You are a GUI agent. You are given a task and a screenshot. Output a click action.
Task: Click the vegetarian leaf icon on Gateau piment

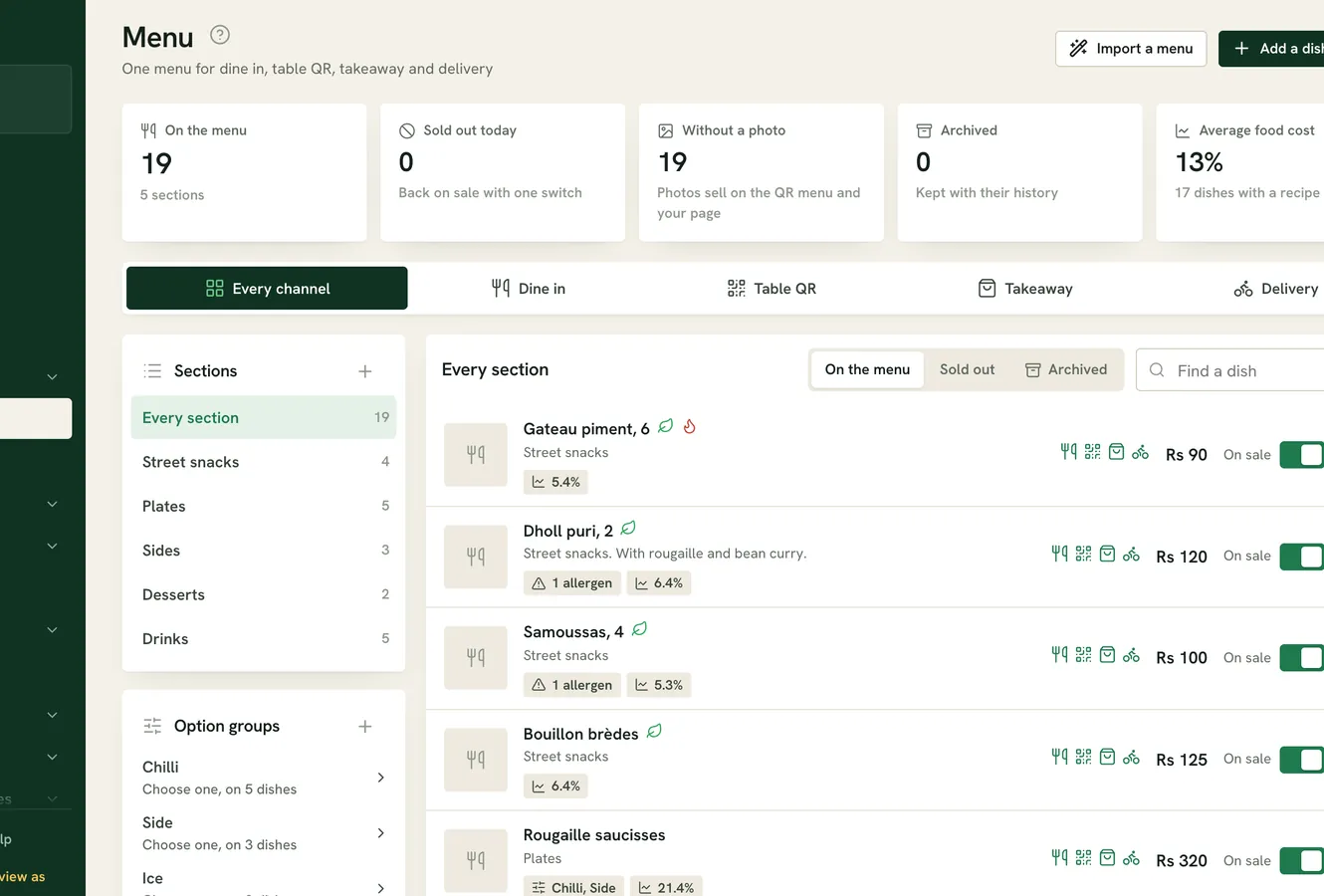pyautogui.click(x=666, y=426)
